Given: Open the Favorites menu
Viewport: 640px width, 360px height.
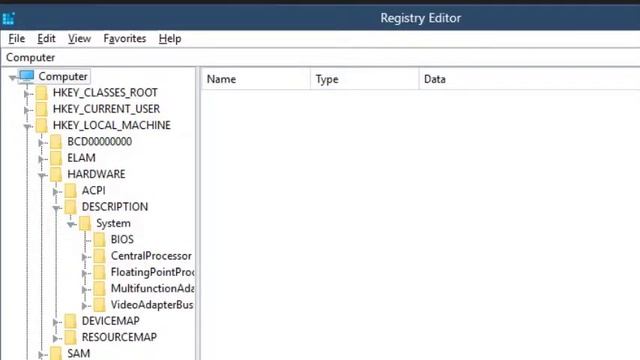Looking at the screenshot, I should (x=124, y=39).
